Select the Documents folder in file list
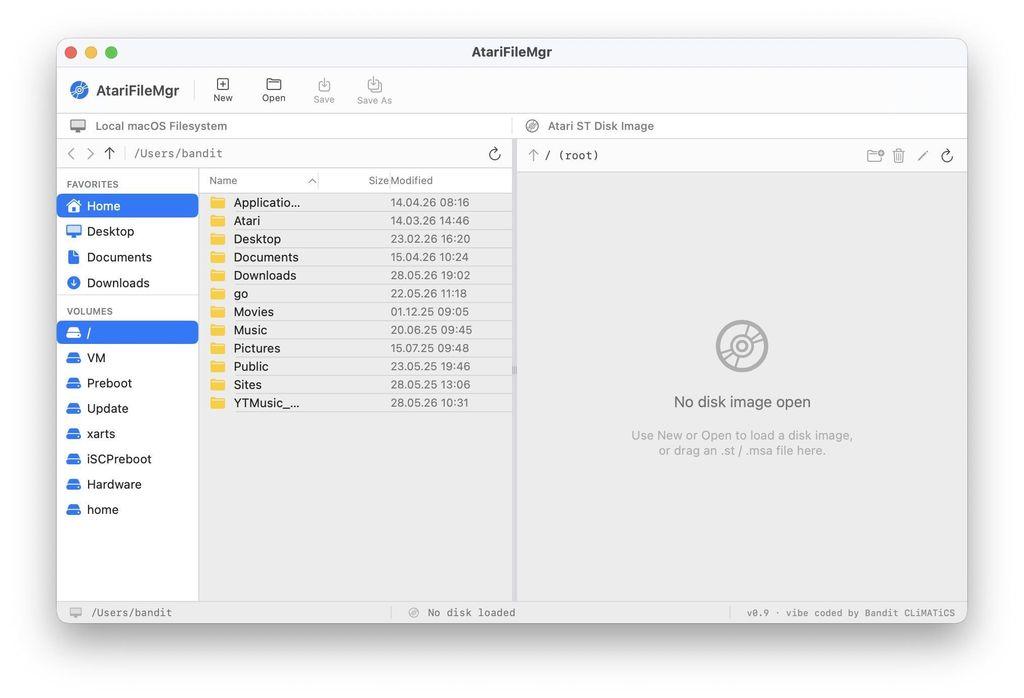Screen dimensions: 1024x698 pyautogui.click(x=357, y=257)
